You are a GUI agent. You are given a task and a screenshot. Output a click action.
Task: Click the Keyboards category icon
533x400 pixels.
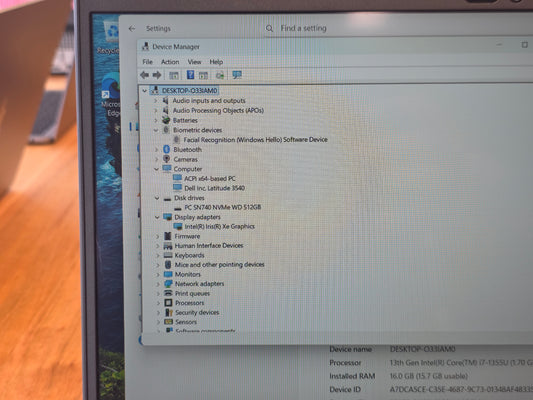point(168,255)
